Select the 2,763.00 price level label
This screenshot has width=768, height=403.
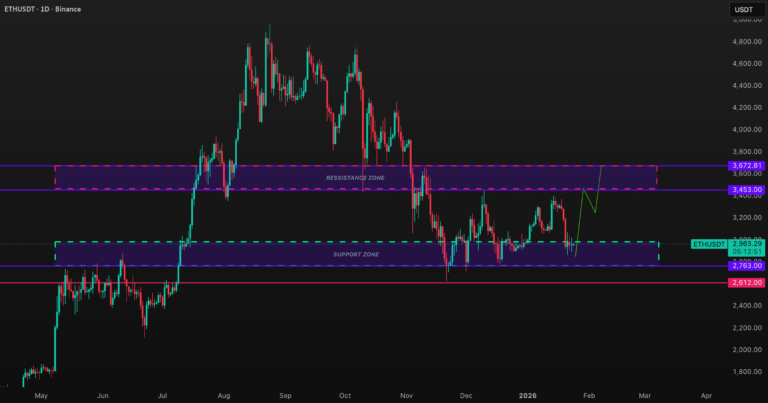pos(746,265)
